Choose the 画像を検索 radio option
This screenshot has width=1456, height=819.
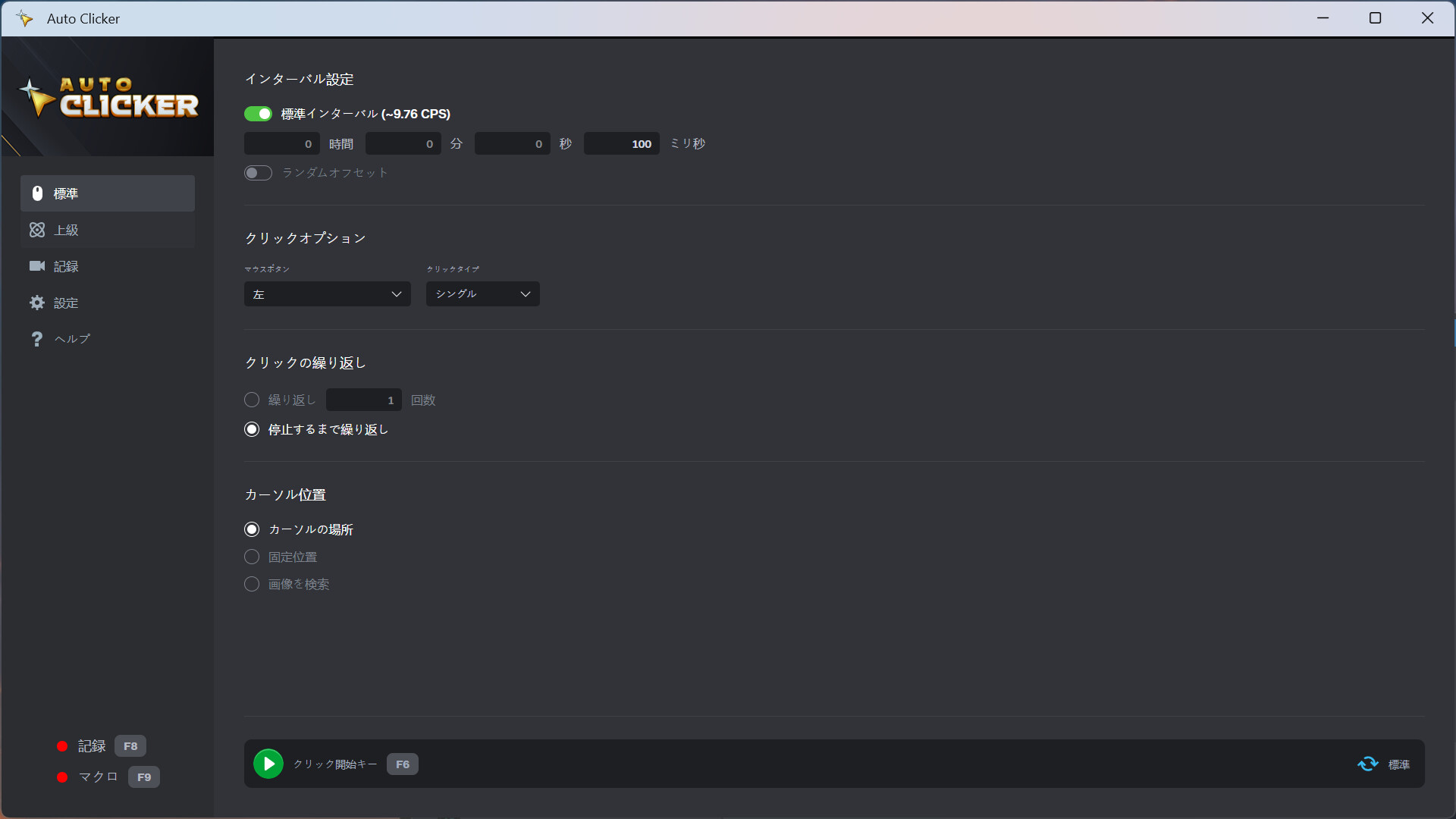pos(252,584)
